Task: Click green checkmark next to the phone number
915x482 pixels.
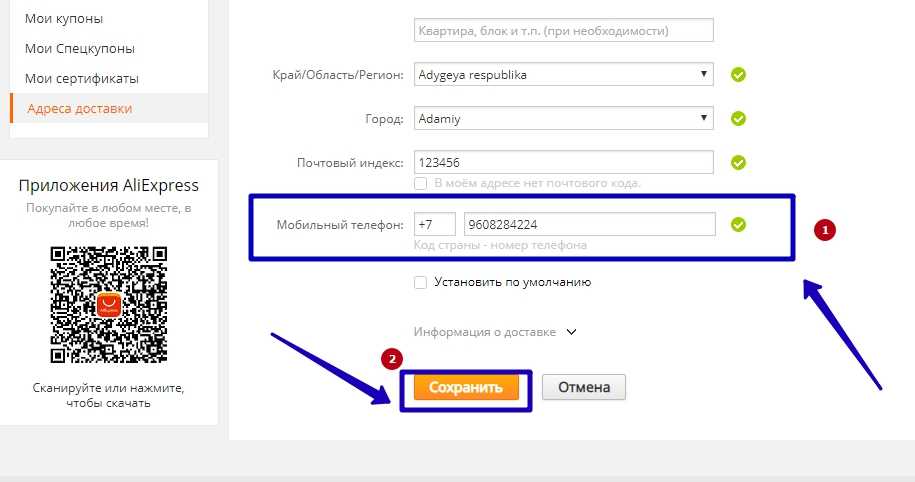Action: point(739,224)
